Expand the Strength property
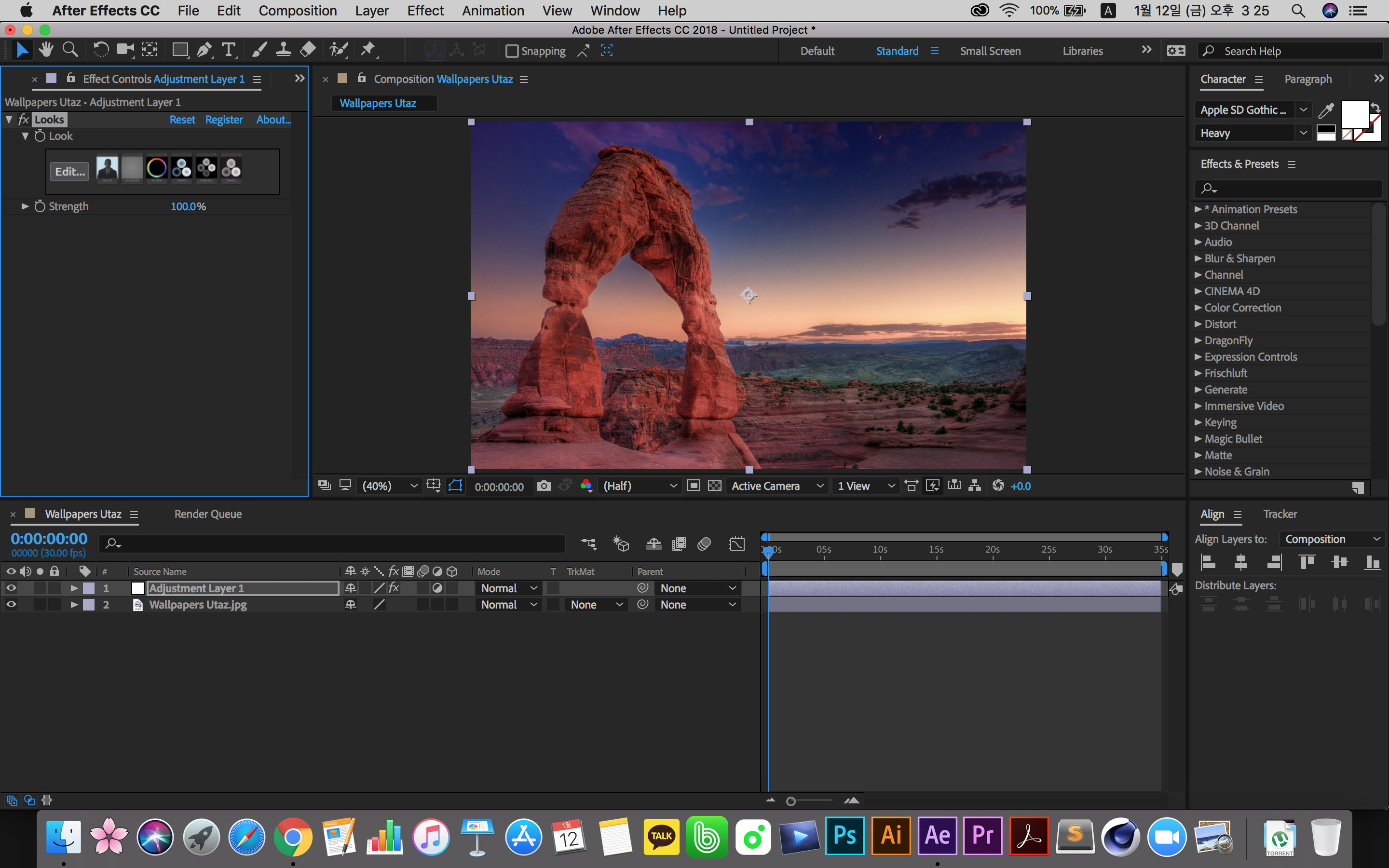 coord(25,206)
